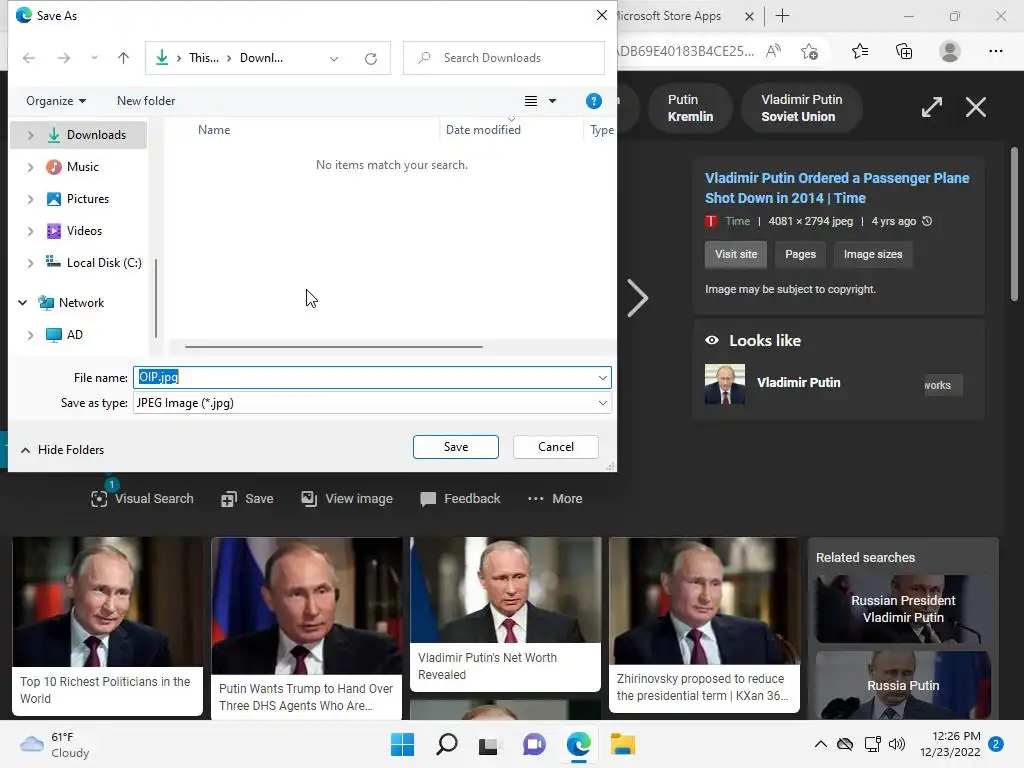1024x768 pixels.
Task: Go up one folder level
Action: coord(123,58)
